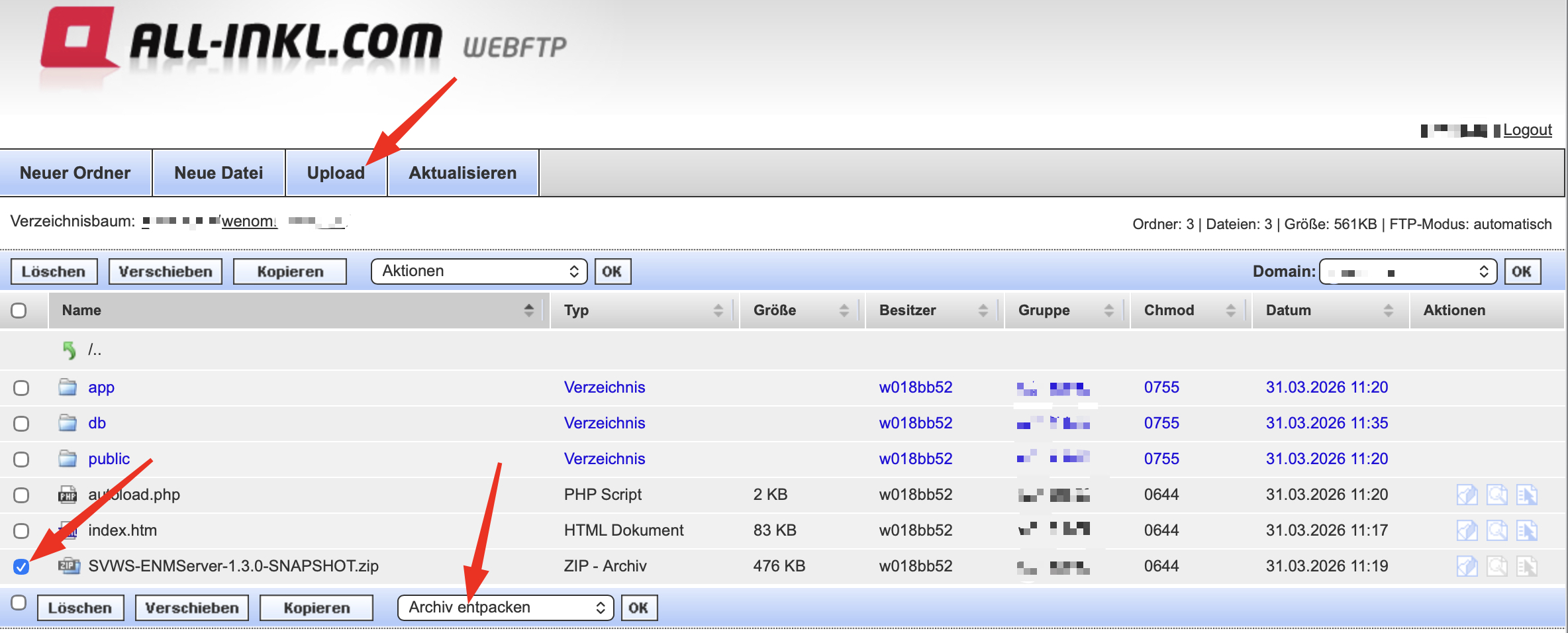Click the ZIP file icon for SVWS-ENMServer

point(68,566)
